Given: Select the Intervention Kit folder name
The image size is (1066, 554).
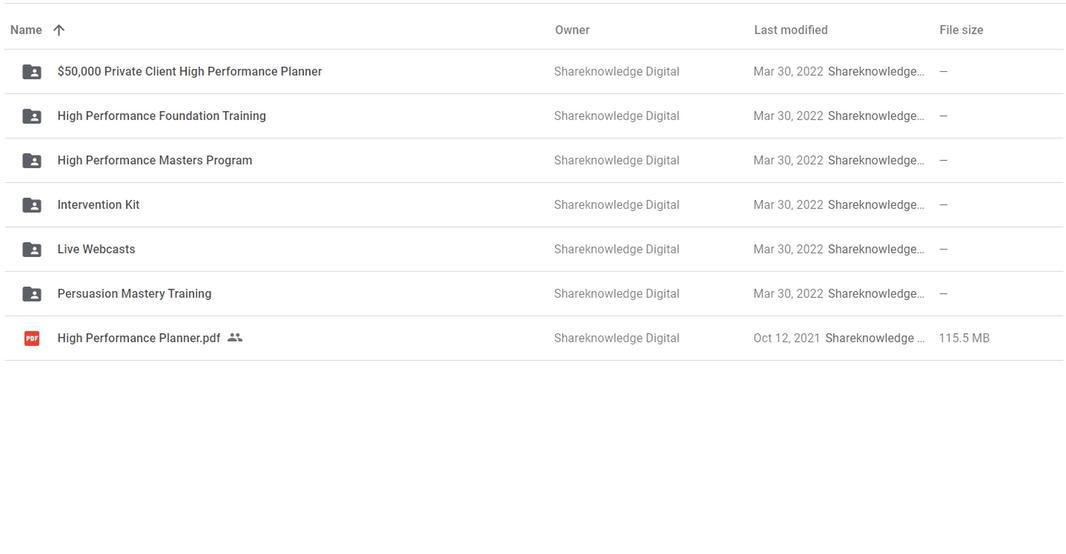Looking at the screenshot, I should [x=98, y=205].
